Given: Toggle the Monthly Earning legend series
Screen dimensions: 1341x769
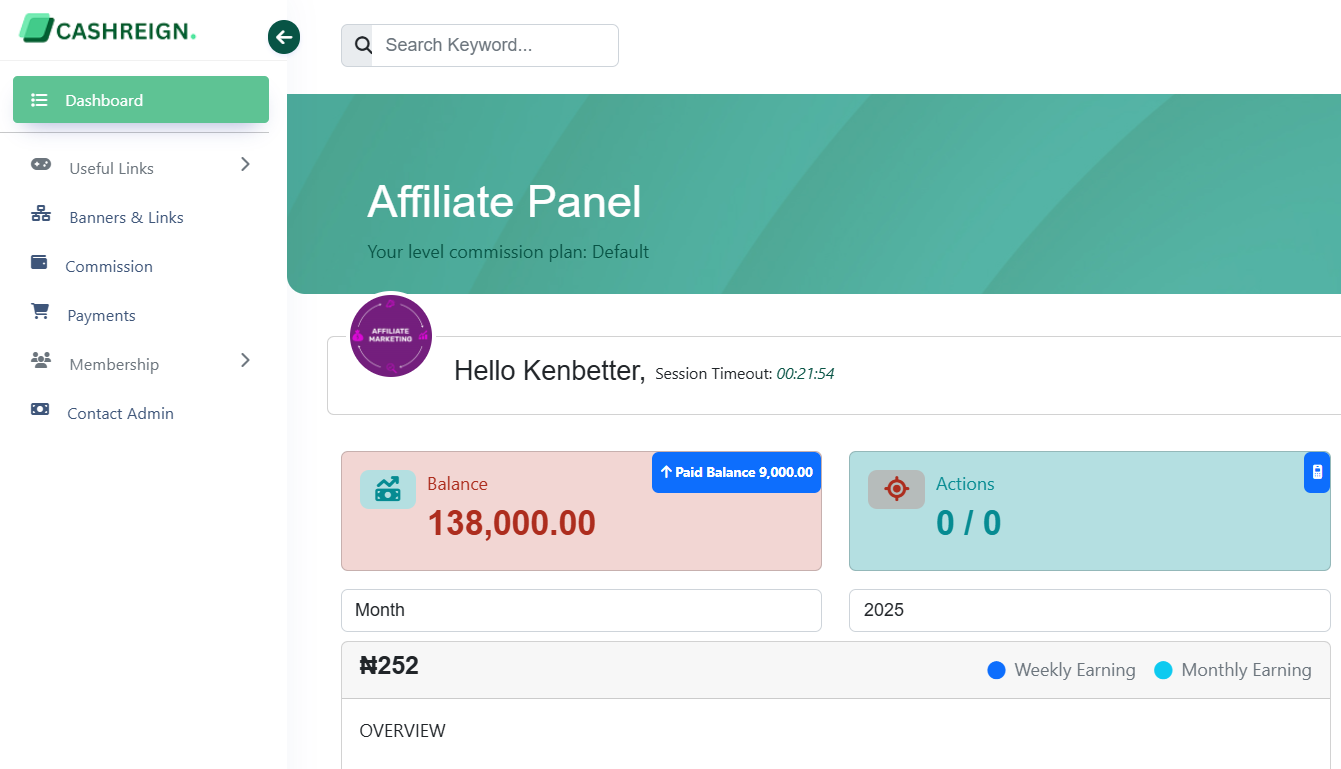Looking at the screenshot, I should pyautogui.click(x=1232, y=670).
